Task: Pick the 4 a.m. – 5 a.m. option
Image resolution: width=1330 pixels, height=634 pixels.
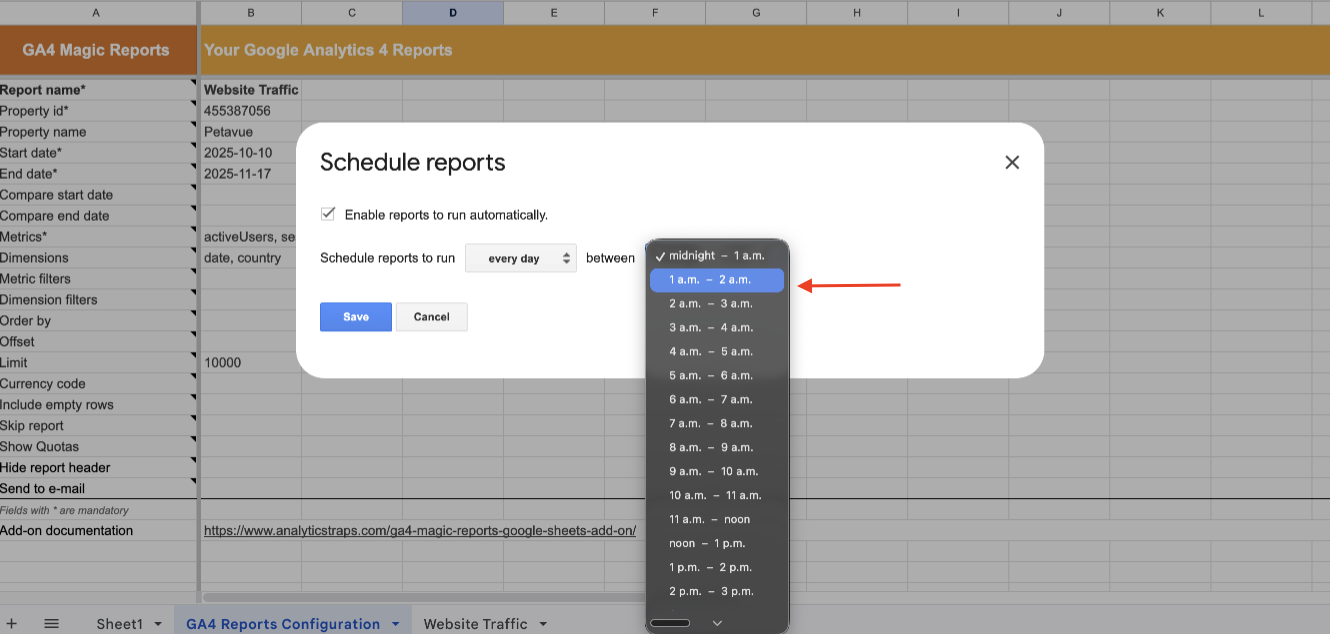Action: coord(717,351)
